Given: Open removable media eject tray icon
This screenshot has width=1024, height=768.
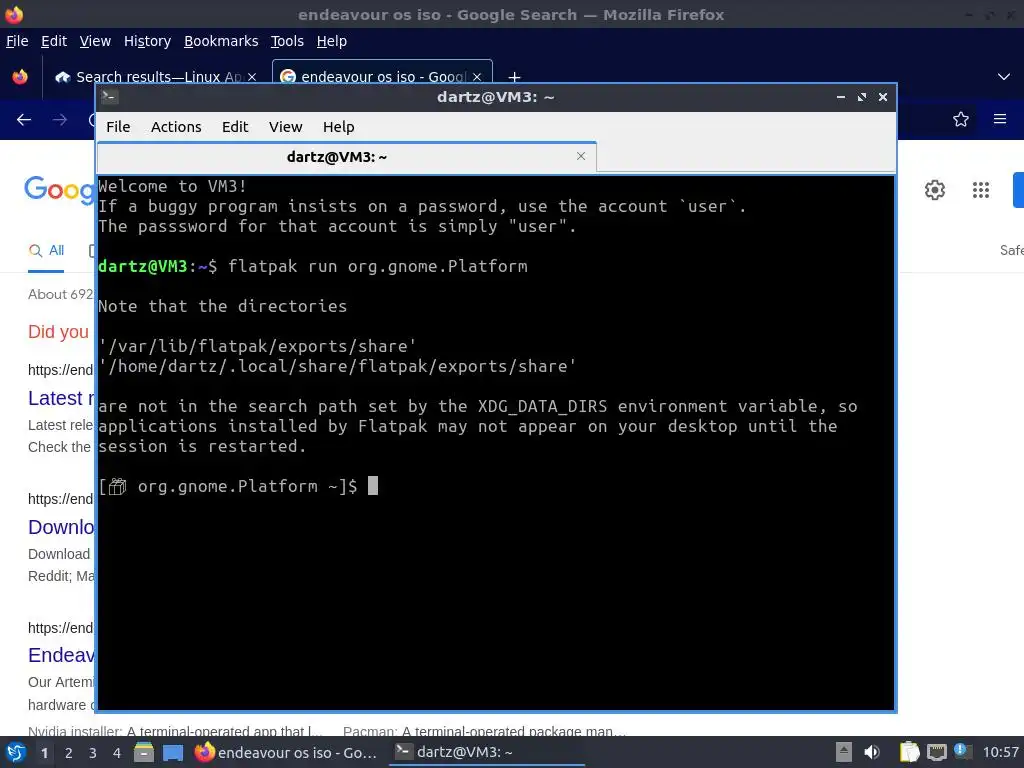Looking at the screenshot, I should click(x=844, y=752).
